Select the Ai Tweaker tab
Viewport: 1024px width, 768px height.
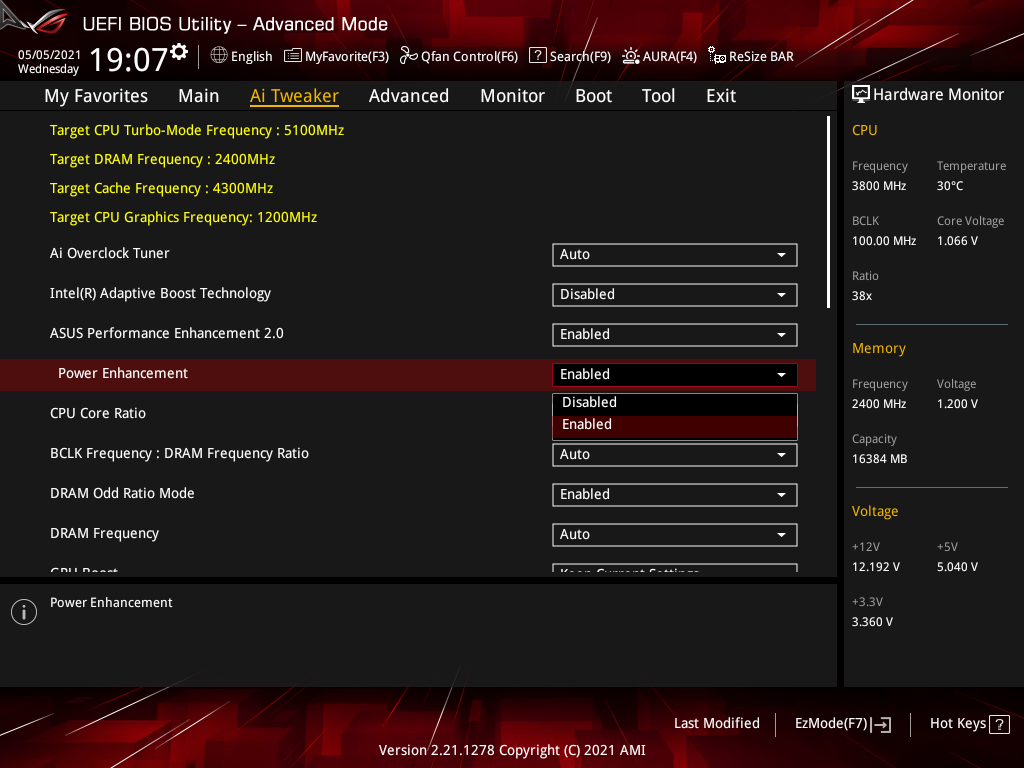click(295, 96)
